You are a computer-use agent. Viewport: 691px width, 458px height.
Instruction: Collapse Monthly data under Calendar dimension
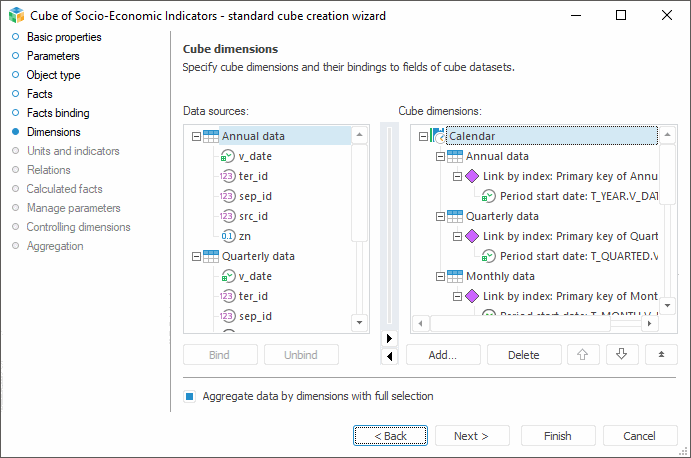pyautogui.click(x=441, y=276)
